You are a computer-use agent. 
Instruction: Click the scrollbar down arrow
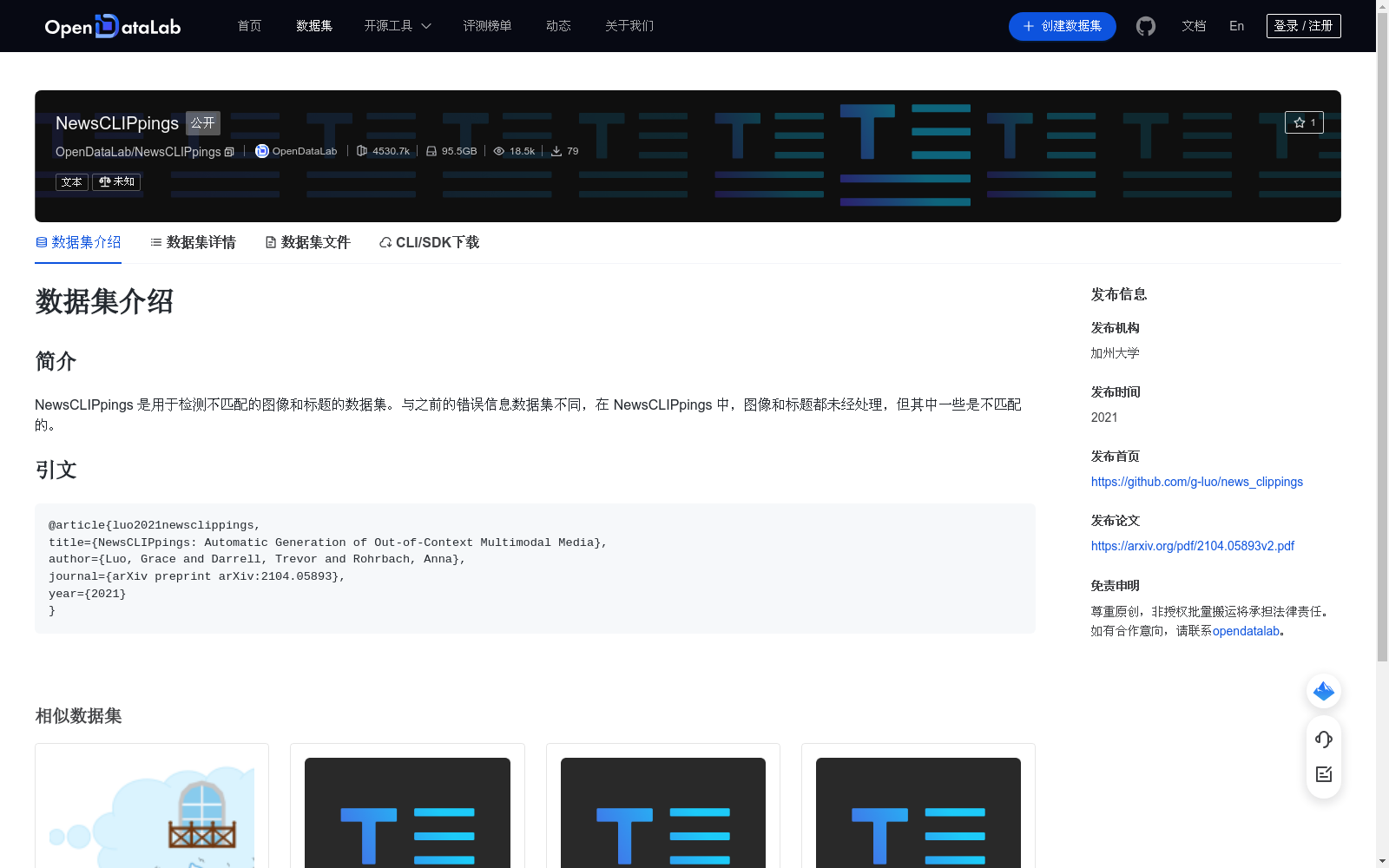click(x=1382, y=861)
